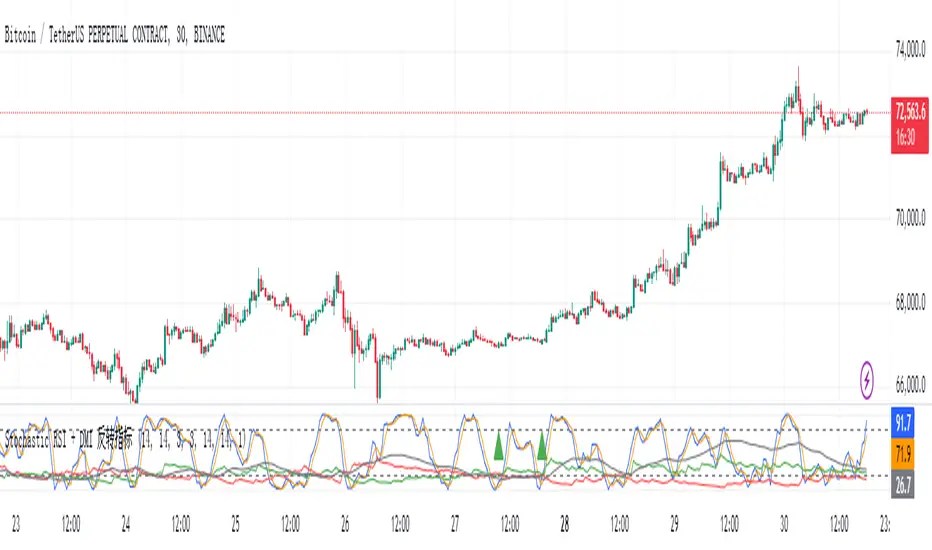
Task: Click the purple lightning bolt icon
Action: point(867,380)
